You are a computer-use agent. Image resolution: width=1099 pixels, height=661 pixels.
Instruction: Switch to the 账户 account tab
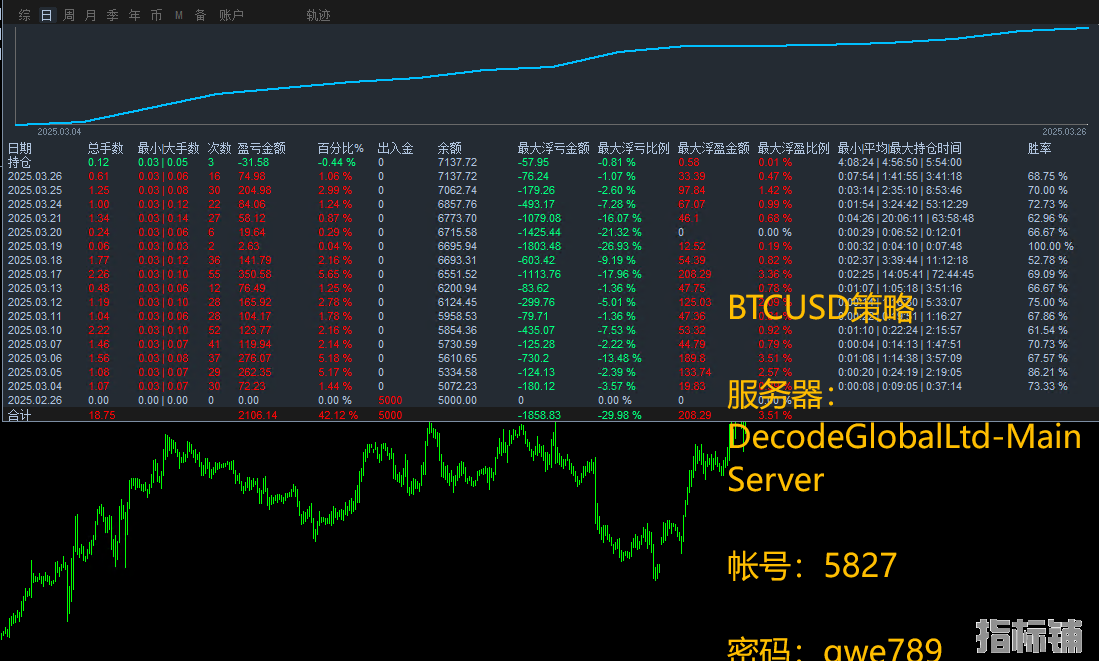pyautogui.click(x=231, y=15)
